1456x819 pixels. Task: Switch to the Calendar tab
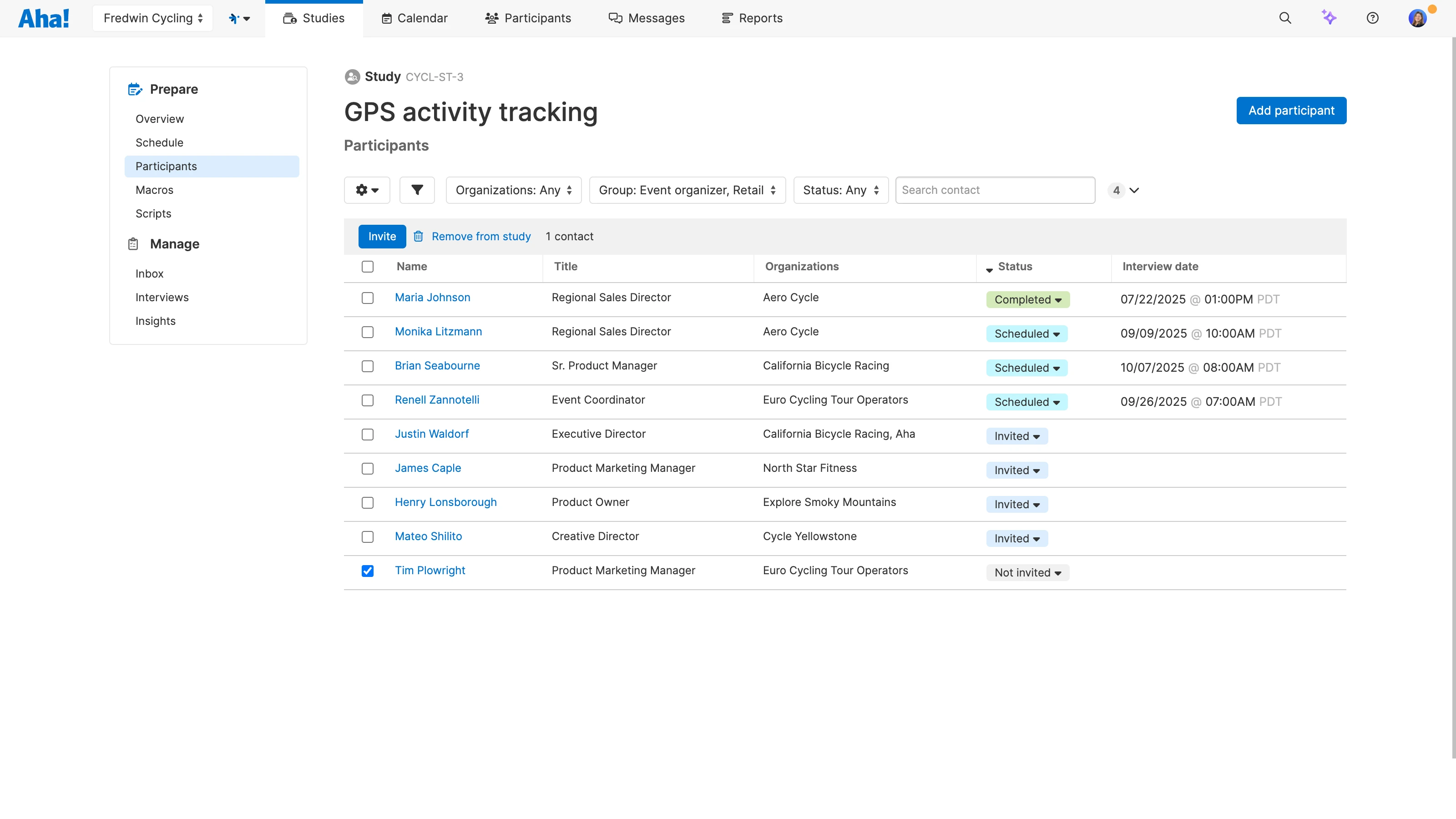pos(415,18)
